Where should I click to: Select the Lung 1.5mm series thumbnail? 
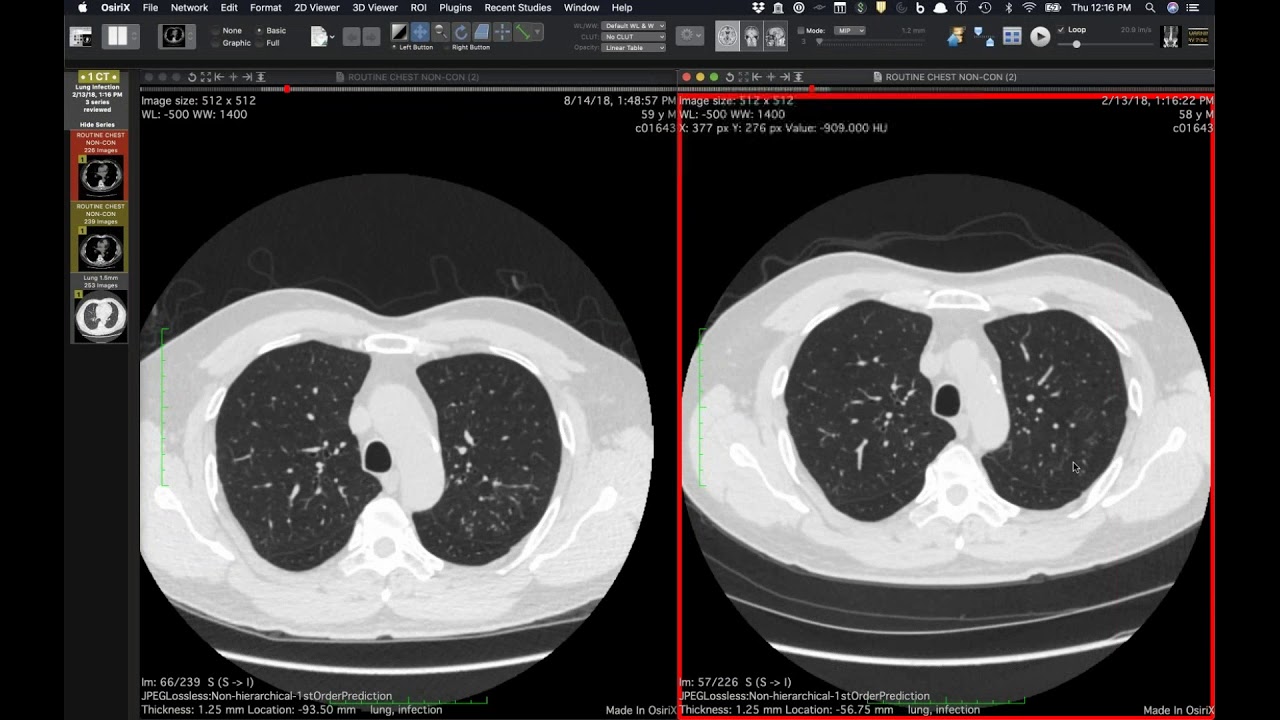[x=99, y=309]
